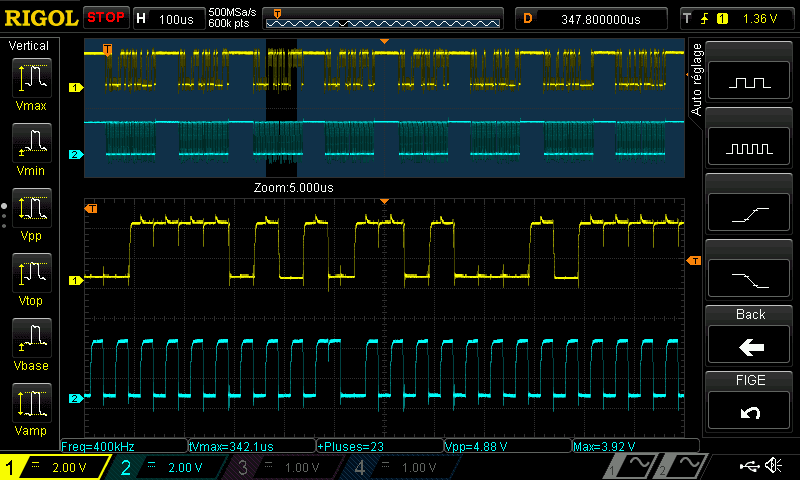Choose multi-period auto waveform icon
Image resolution: width=800 pixels, height=480 pixels.
749,147
